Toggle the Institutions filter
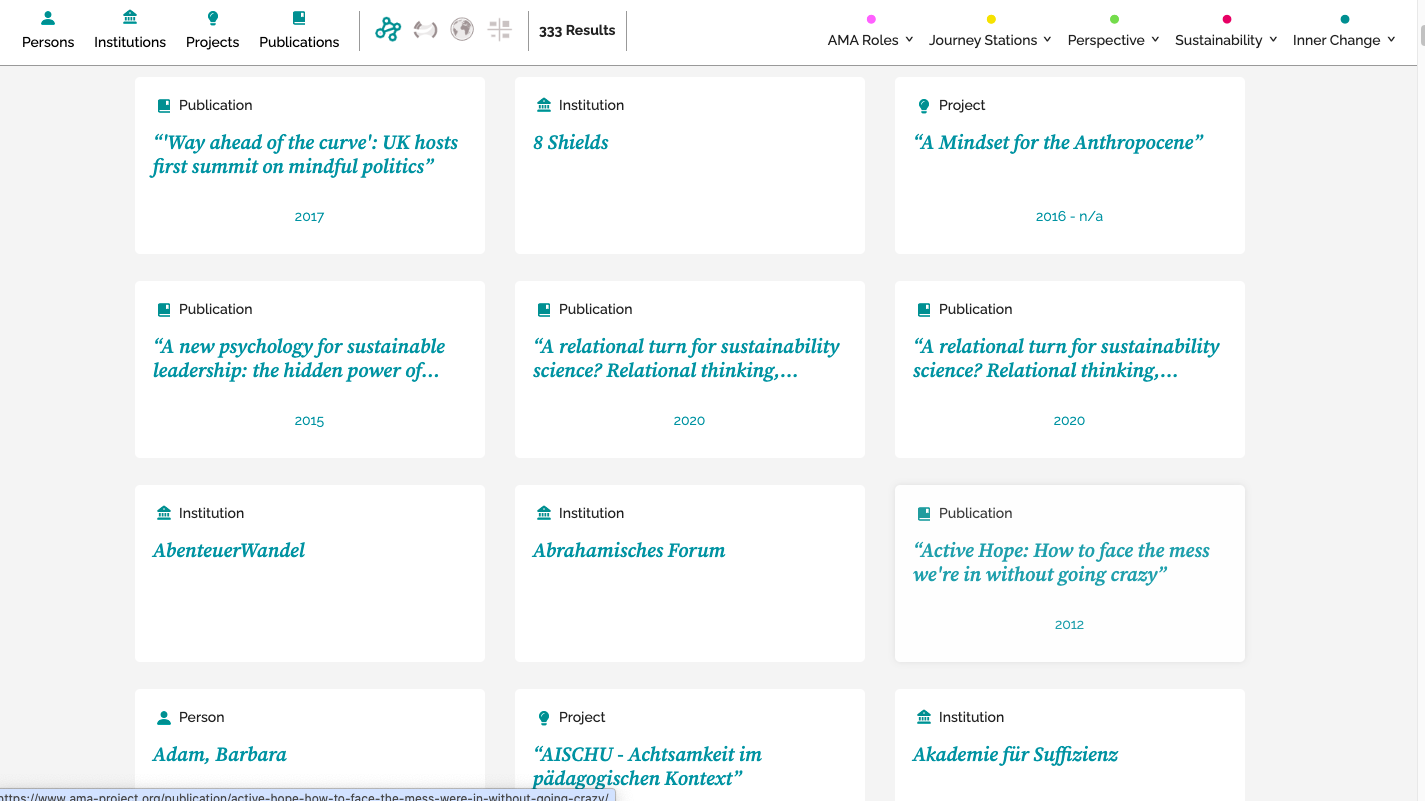Screen dimensions: 1425x801 (x=130, y=30)
